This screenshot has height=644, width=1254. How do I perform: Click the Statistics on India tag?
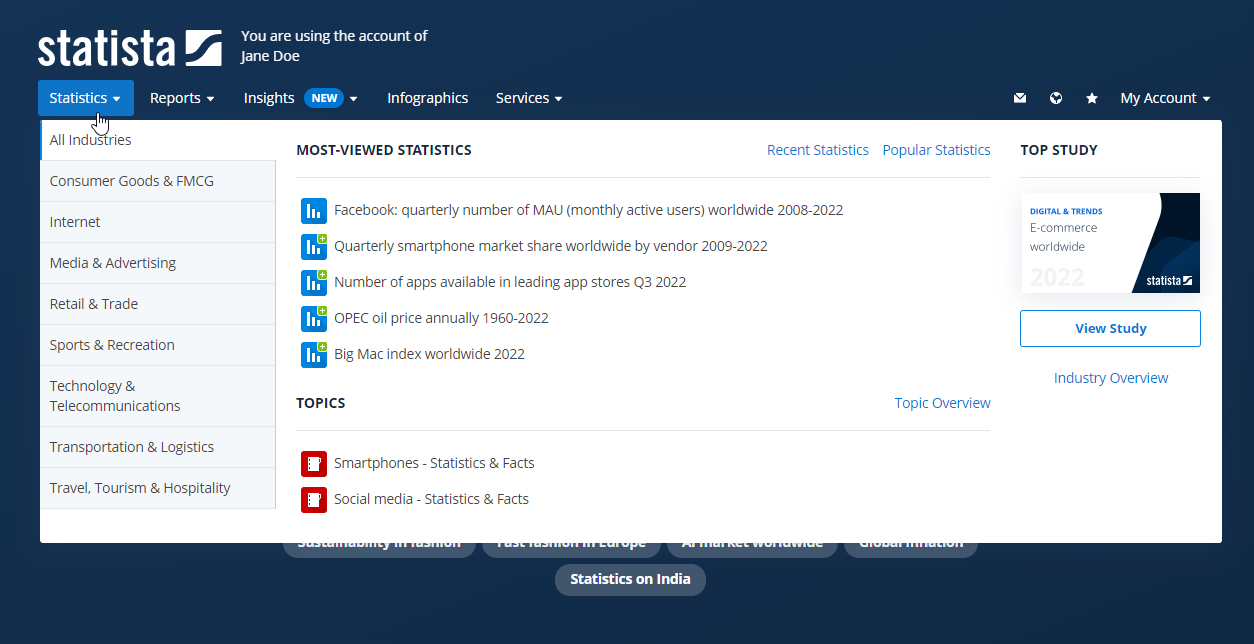(630, 579)
